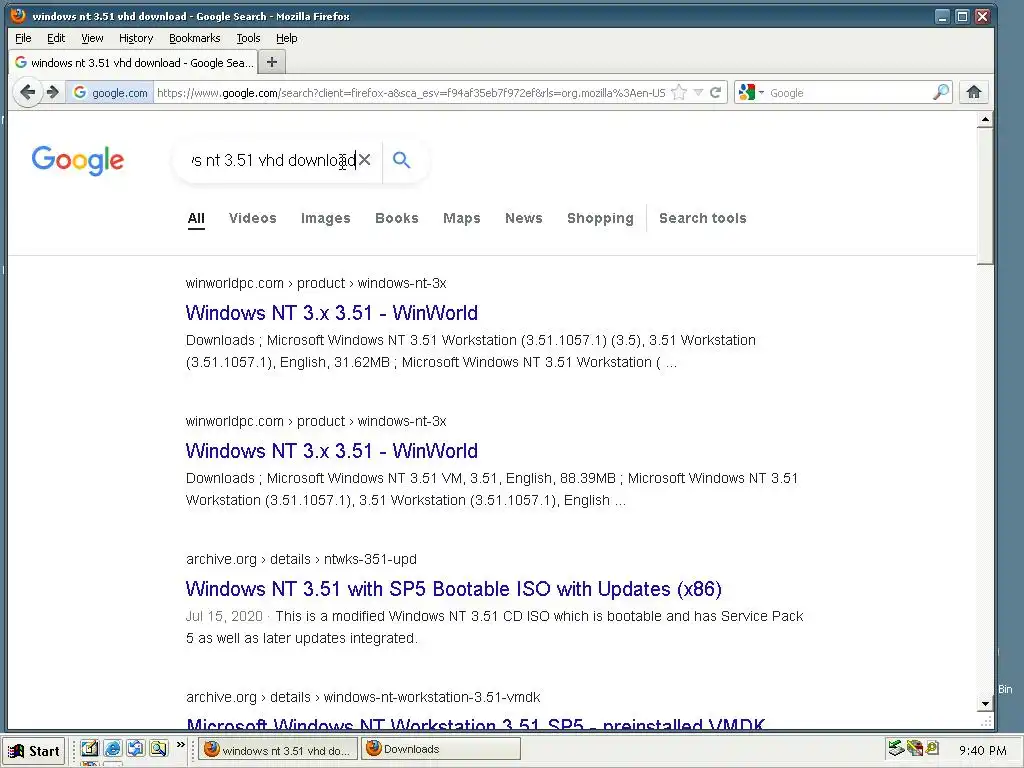Open the Tools menu
Screen dimensions: 1024x768
coord(248,38)
